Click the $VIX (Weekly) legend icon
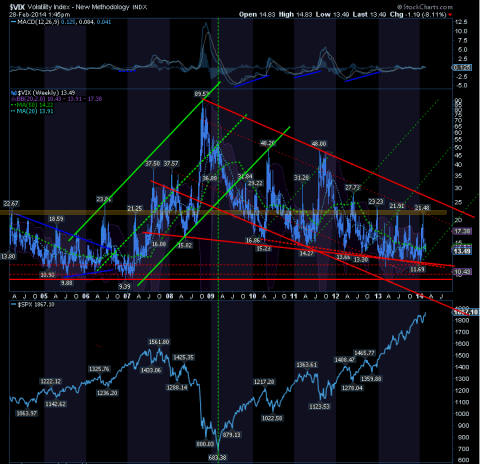 [x=14, y=93]
